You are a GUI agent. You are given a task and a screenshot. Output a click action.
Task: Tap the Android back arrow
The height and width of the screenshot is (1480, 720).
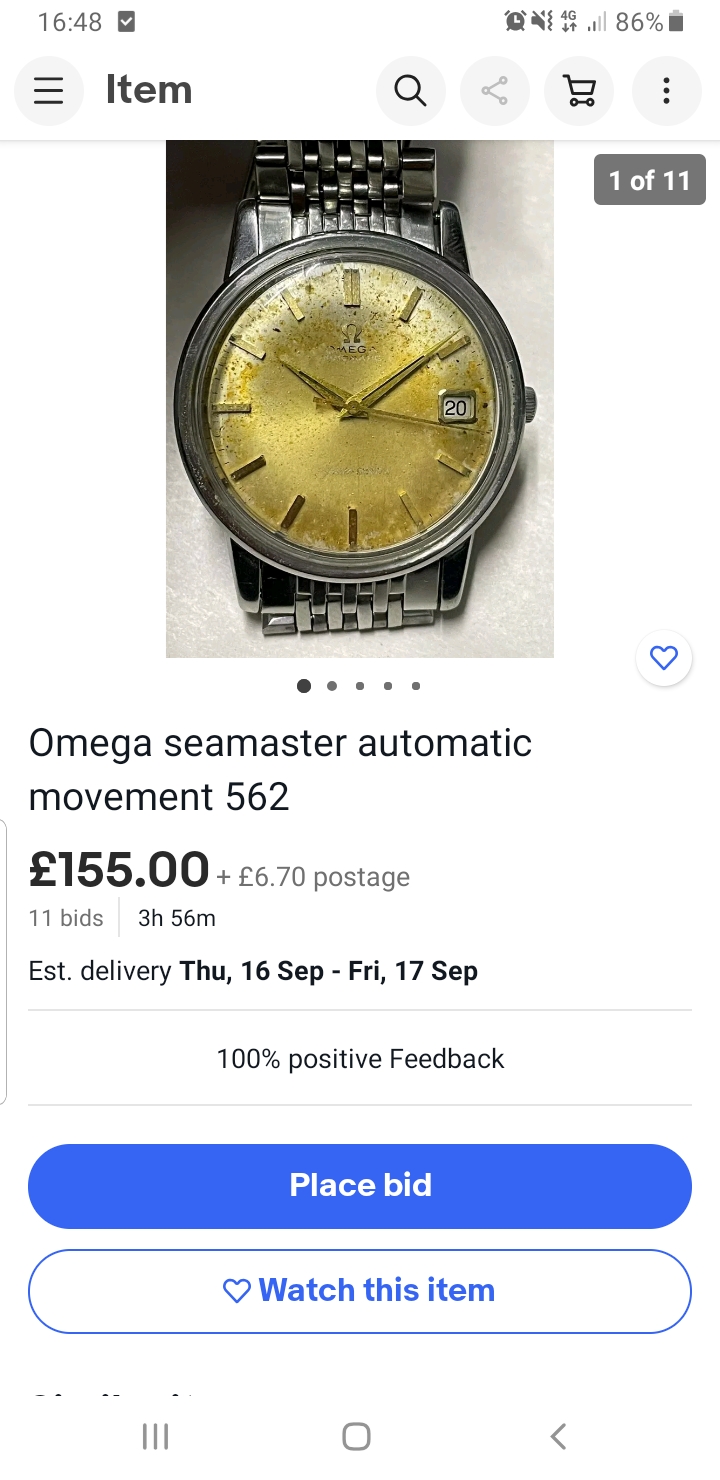(559, 1437)
